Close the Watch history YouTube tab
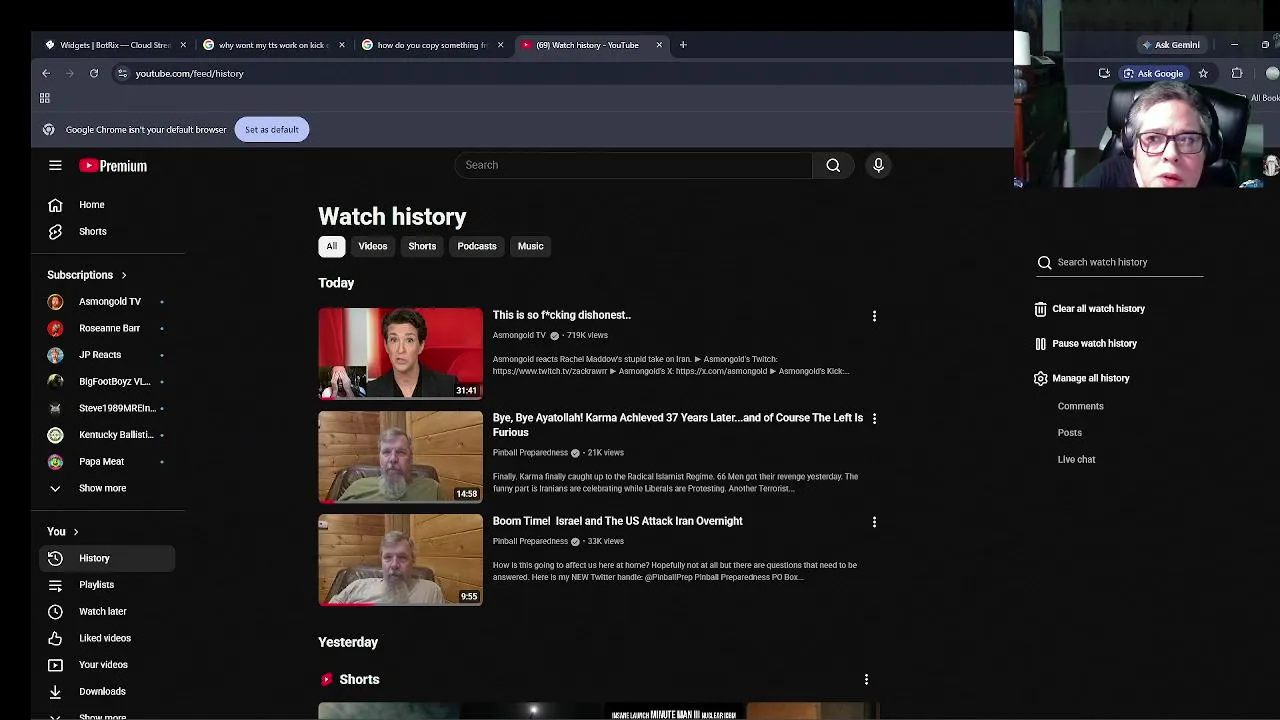 [x=659, y=45]
